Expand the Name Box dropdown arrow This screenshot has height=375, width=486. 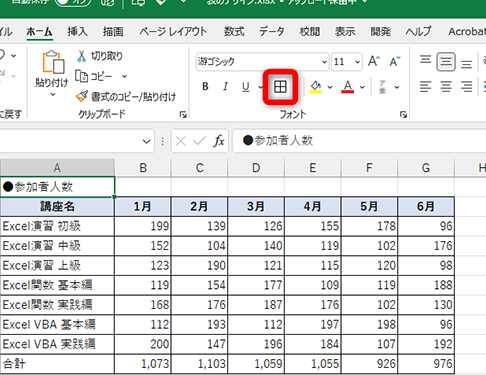(146, 141)
